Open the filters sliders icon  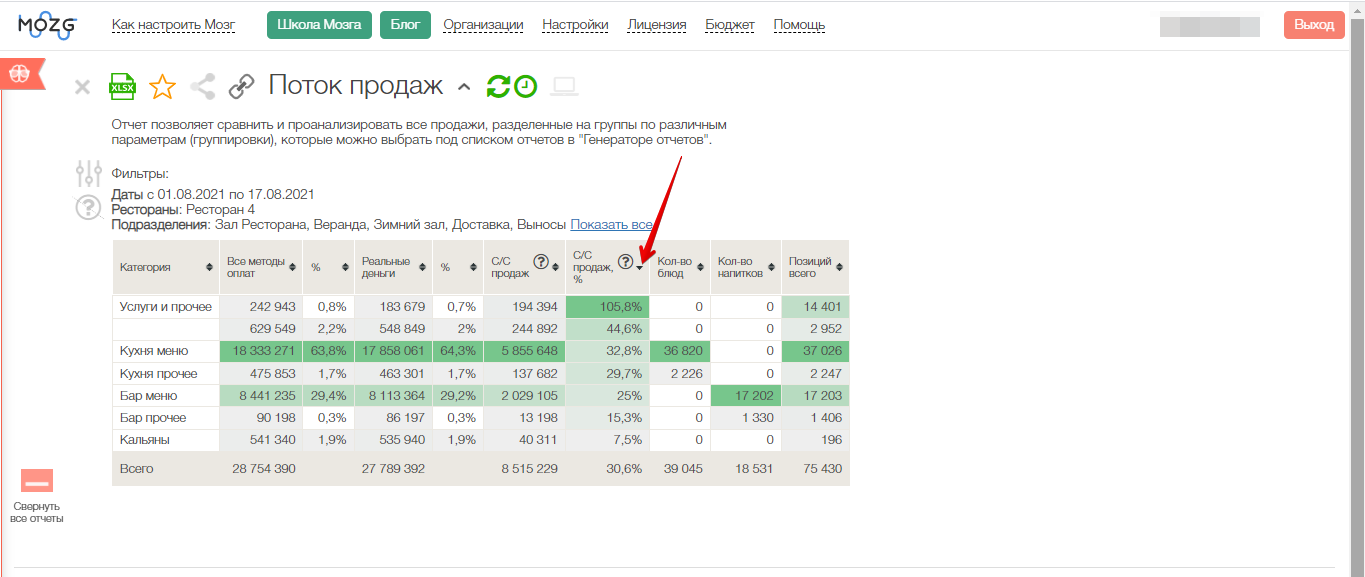(89, 174)
